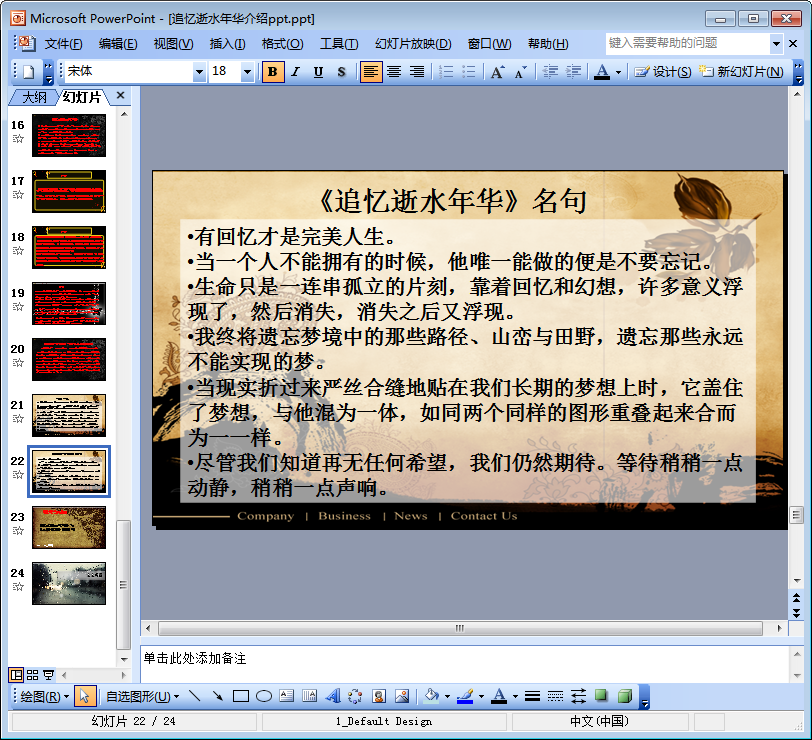Select the Arrow drawing tool
This screenshot has width=812, height=740.
pos(218,696)
